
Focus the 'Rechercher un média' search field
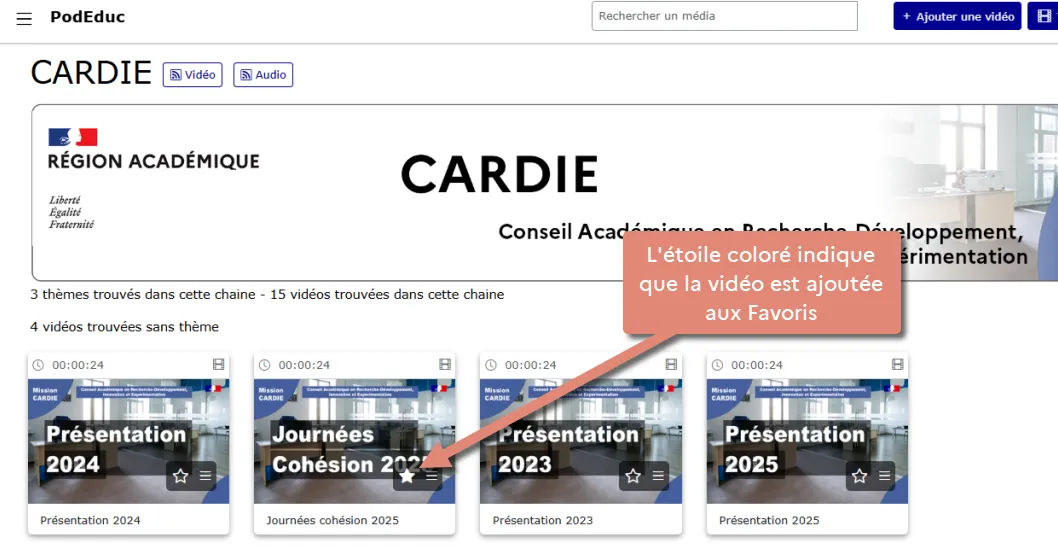click(x=724, y=16)
